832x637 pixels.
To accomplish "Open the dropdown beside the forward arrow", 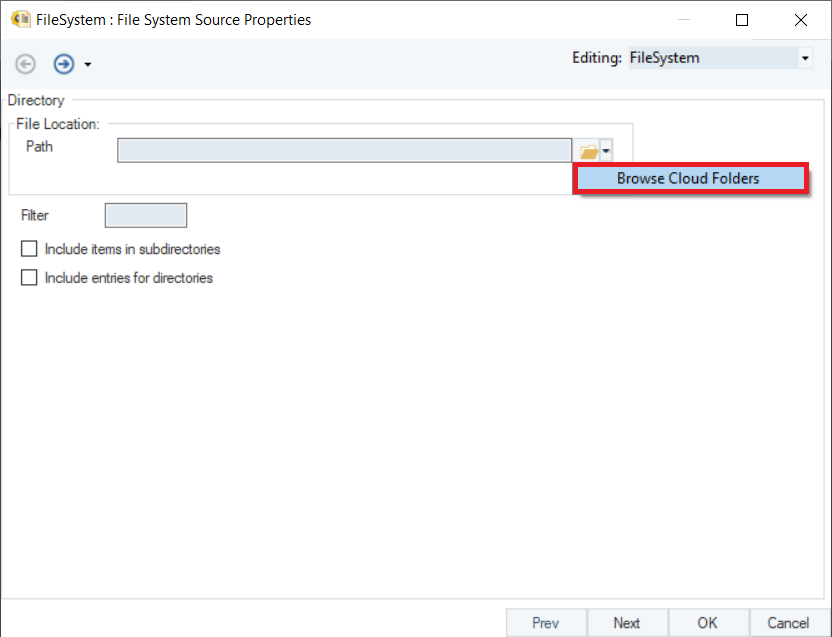I will 88,65.
